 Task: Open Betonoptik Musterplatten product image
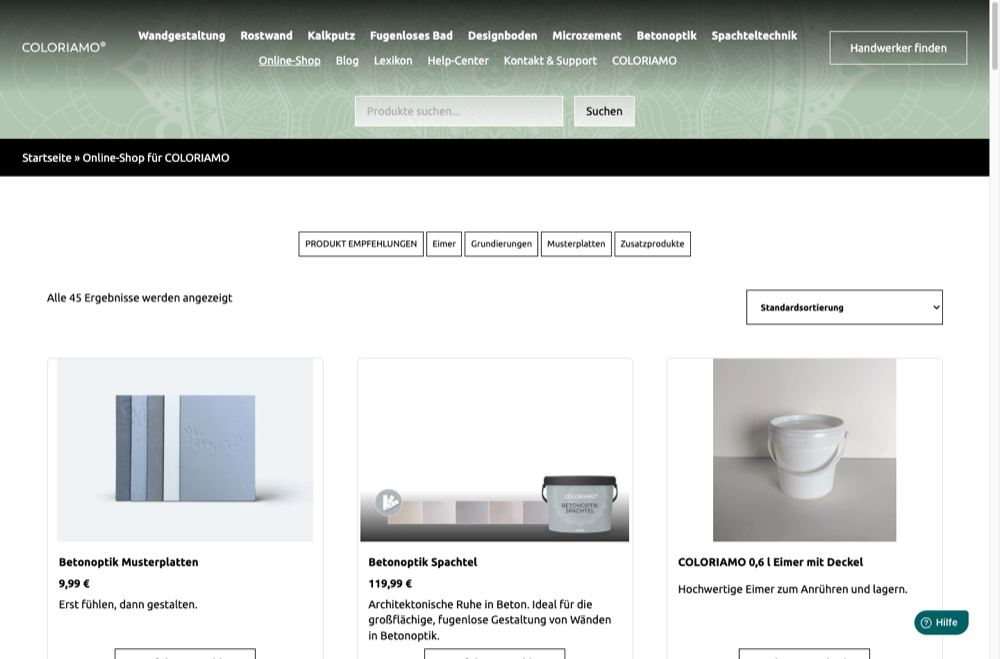(185, 450)
